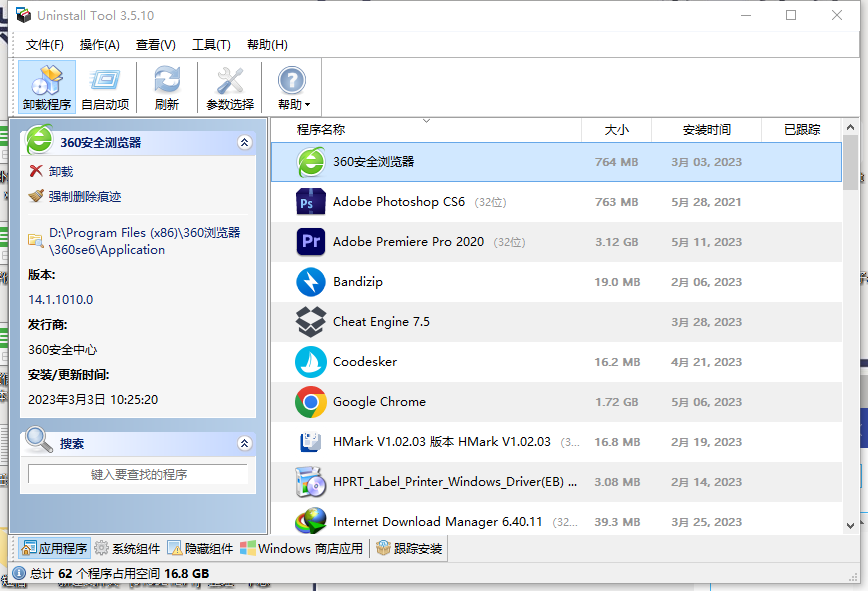Switch to the 应用程序 tab

pyautogui.click(x=54, y=548)
